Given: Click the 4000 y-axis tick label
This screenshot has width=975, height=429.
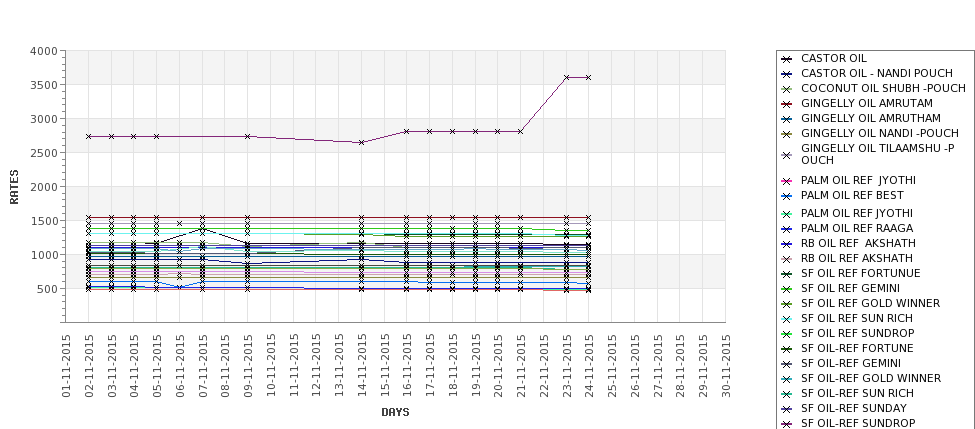Looking at the screenshot, I should (x=44, y=51).
